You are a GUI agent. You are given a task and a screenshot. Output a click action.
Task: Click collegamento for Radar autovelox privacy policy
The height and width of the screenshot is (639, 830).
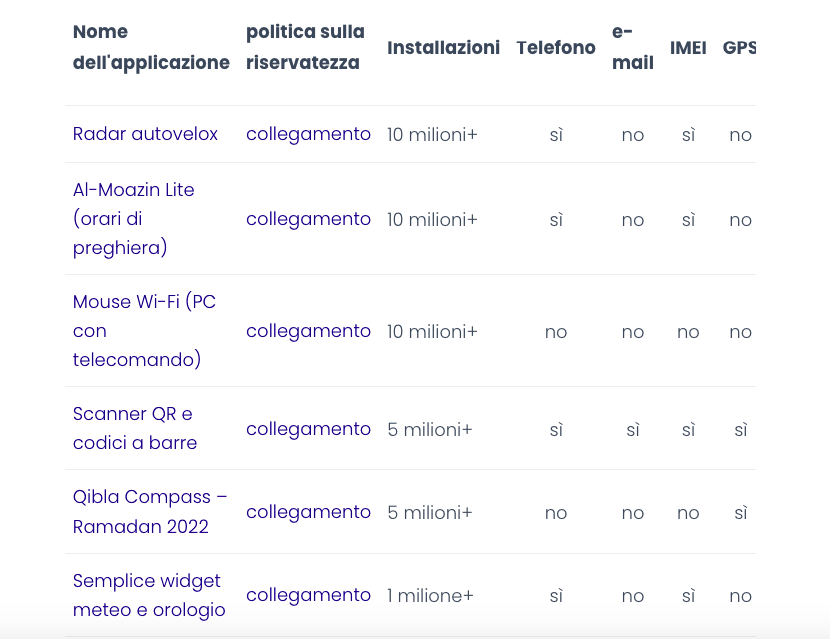tap(308, 134)
